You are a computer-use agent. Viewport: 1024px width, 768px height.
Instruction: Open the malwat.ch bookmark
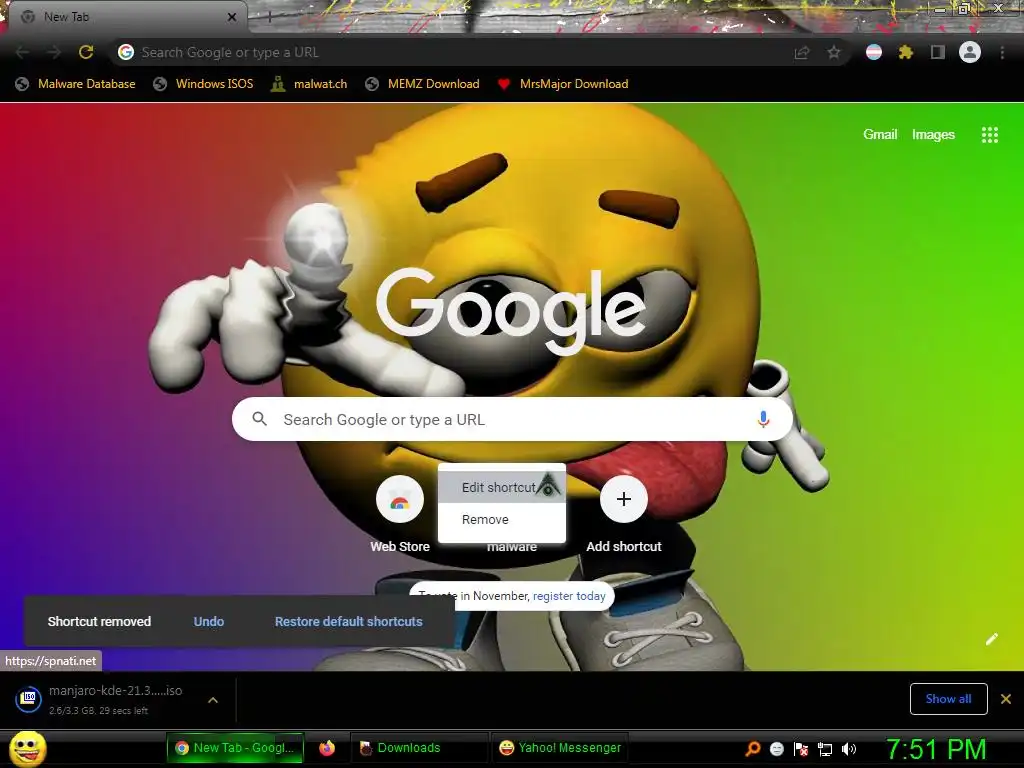pyautogui.click(x=310, y=84)
